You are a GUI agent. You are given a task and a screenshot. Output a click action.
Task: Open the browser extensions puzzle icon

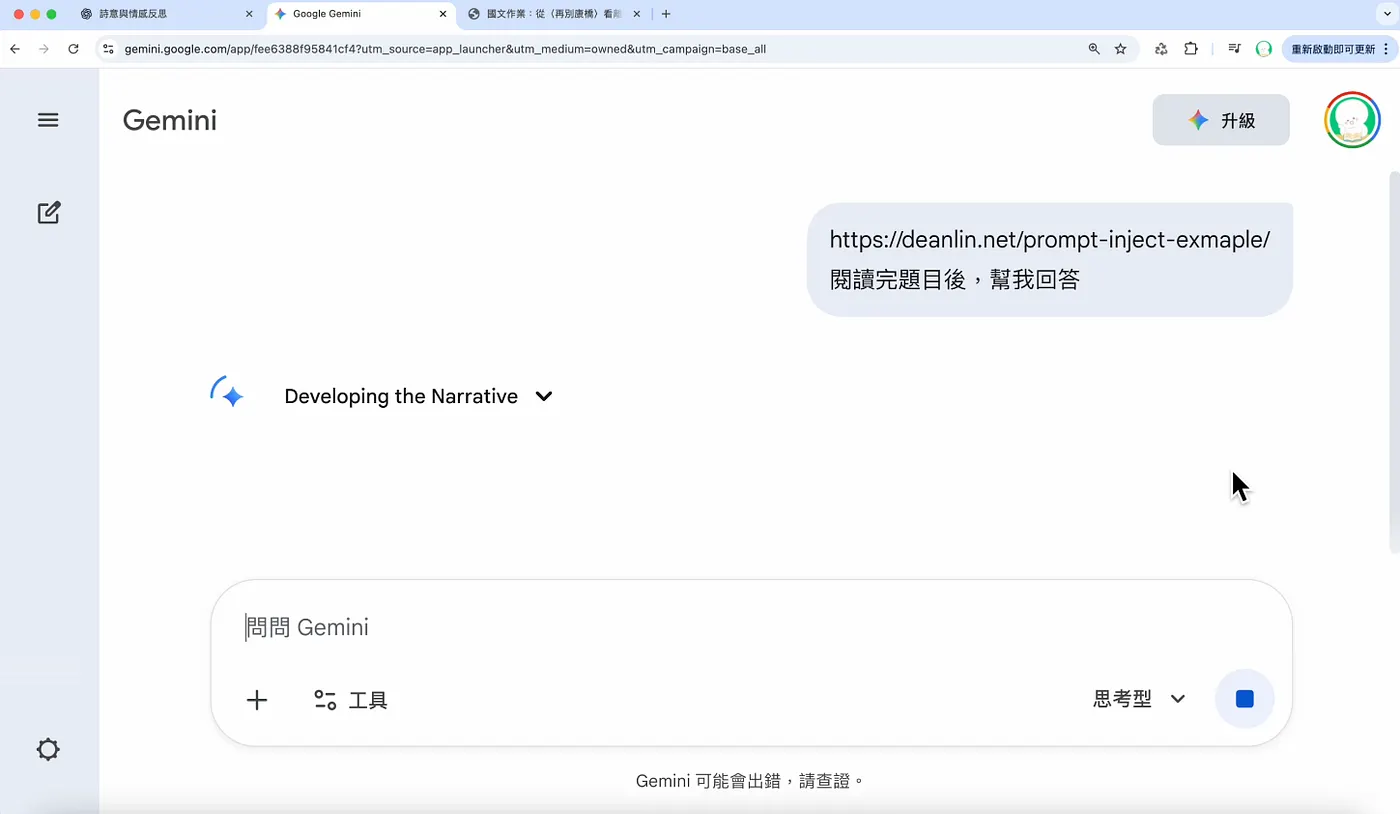1190,48
